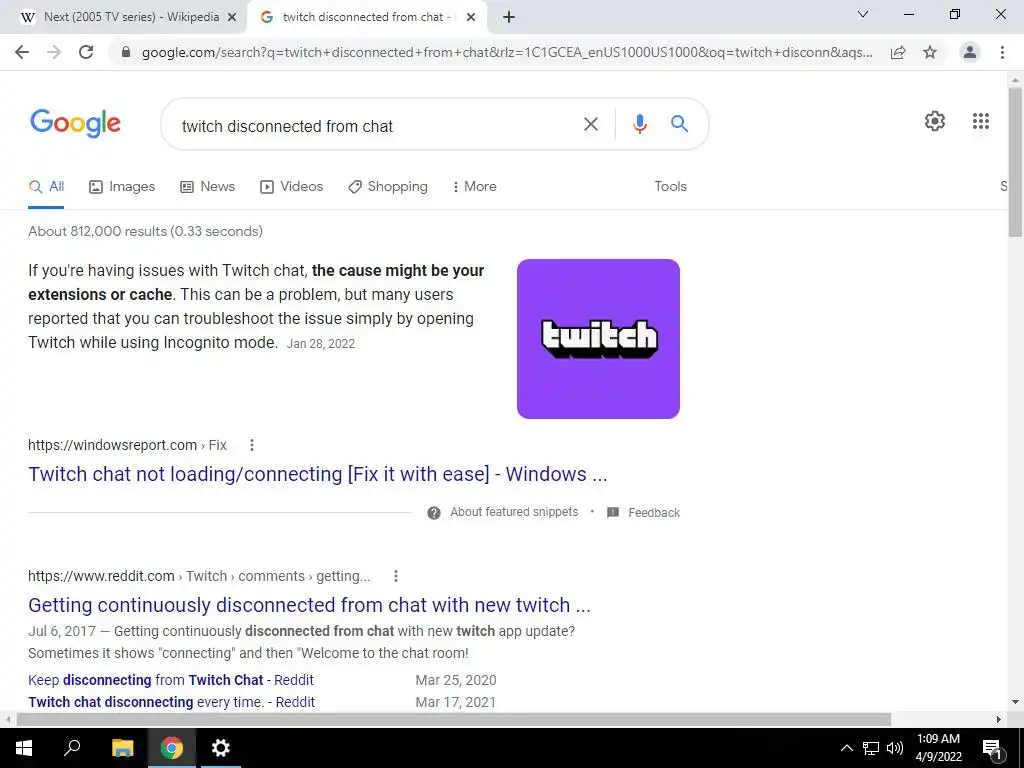This screenshot has height=768, width=1024.
Task: Bookmark this tab with the star
Action: 930,52
